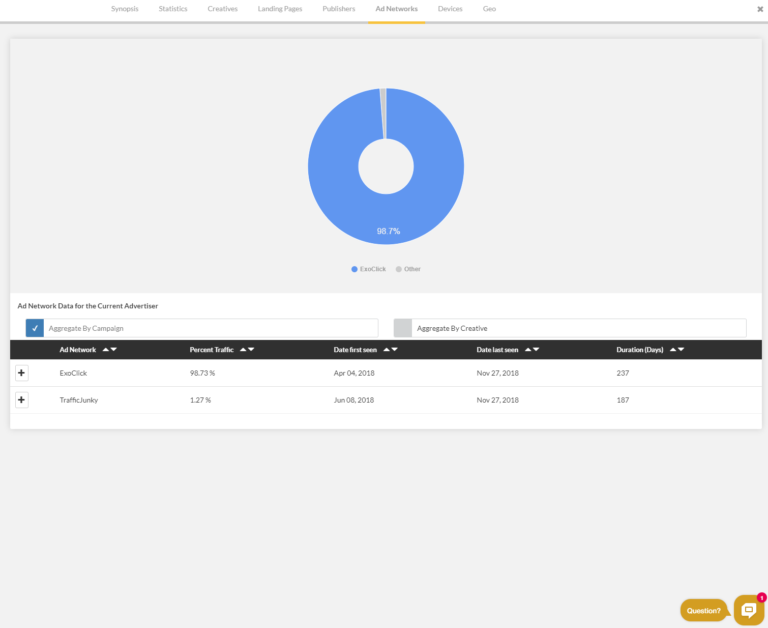768x628 pixels.
Task: Sort Ad Network column ascending arrow
Action: click(x=105, y=349)
